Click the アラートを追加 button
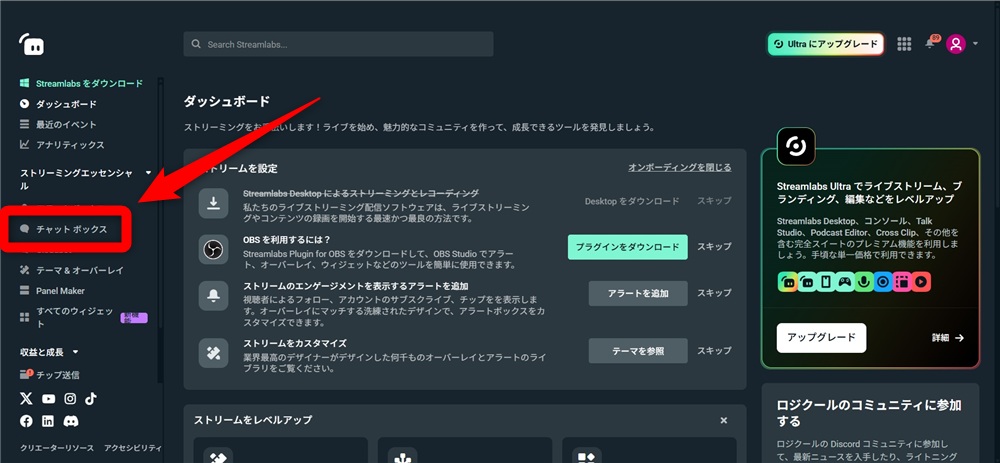The height and width of the screenshot is (463, 1000). (638, 293)
